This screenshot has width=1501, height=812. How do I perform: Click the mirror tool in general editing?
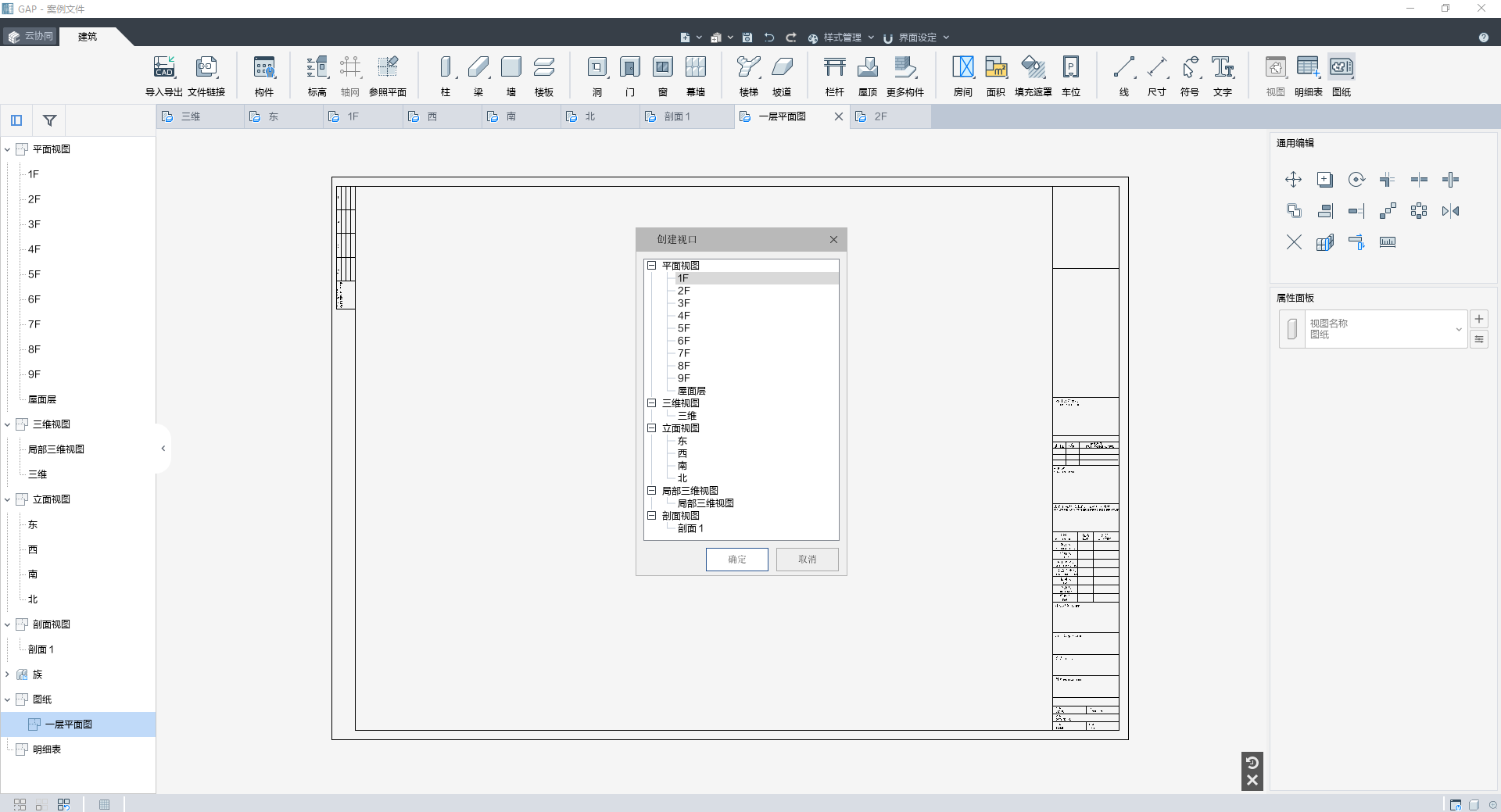point(1450,211)
